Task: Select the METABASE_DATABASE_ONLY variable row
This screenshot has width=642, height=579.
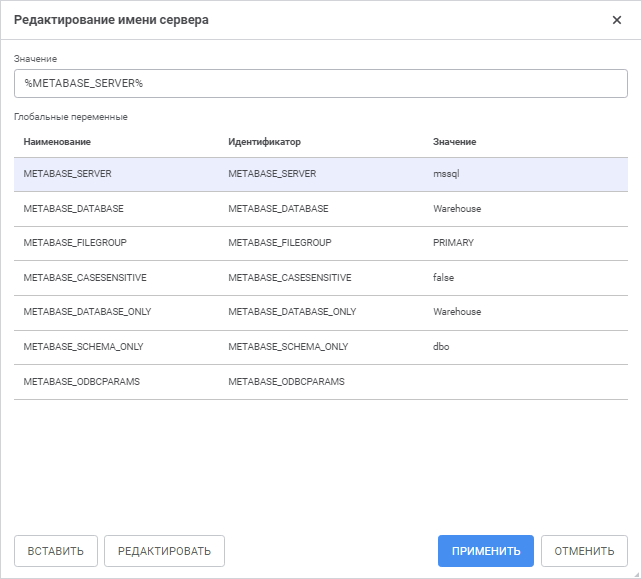Action: coord(88,312)
